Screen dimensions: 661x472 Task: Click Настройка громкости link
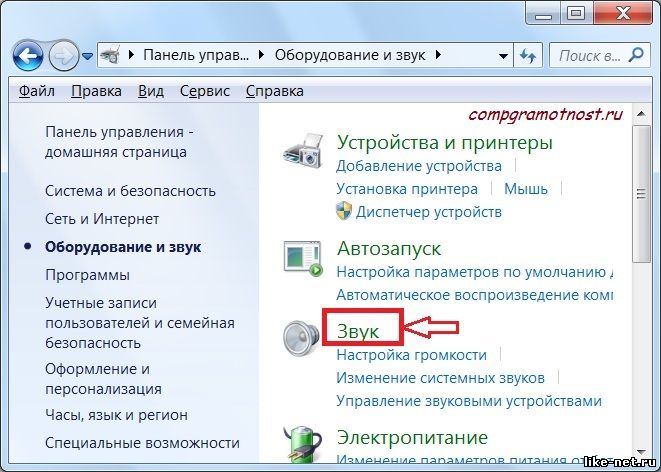[411, 354]
